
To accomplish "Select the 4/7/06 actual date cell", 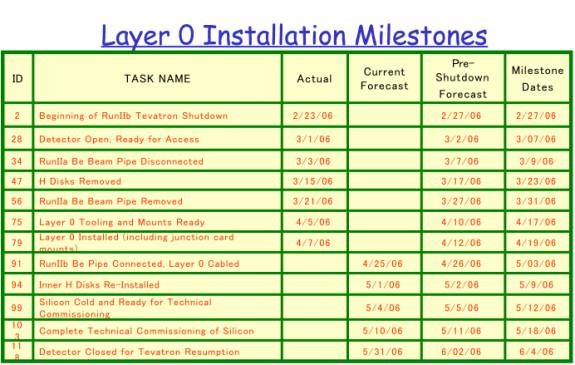I will click(315, 242).
